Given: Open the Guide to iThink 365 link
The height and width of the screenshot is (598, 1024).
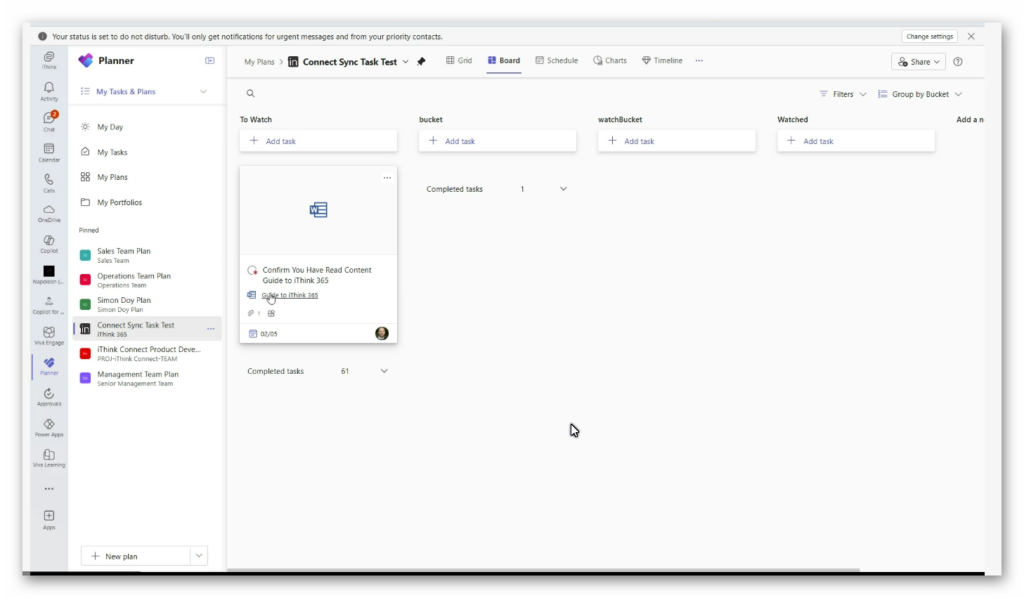Looking at the screenshot, I should pos(290,295).
